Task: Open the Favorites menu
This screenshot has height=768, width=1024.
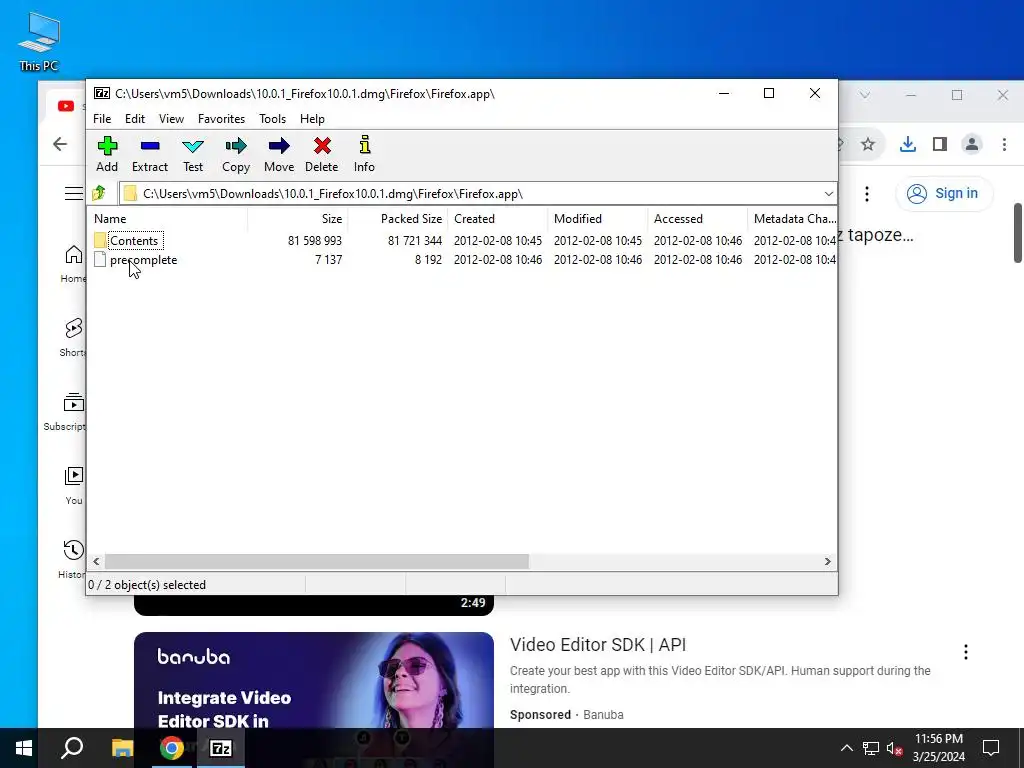Action: (x=221, y=119)
